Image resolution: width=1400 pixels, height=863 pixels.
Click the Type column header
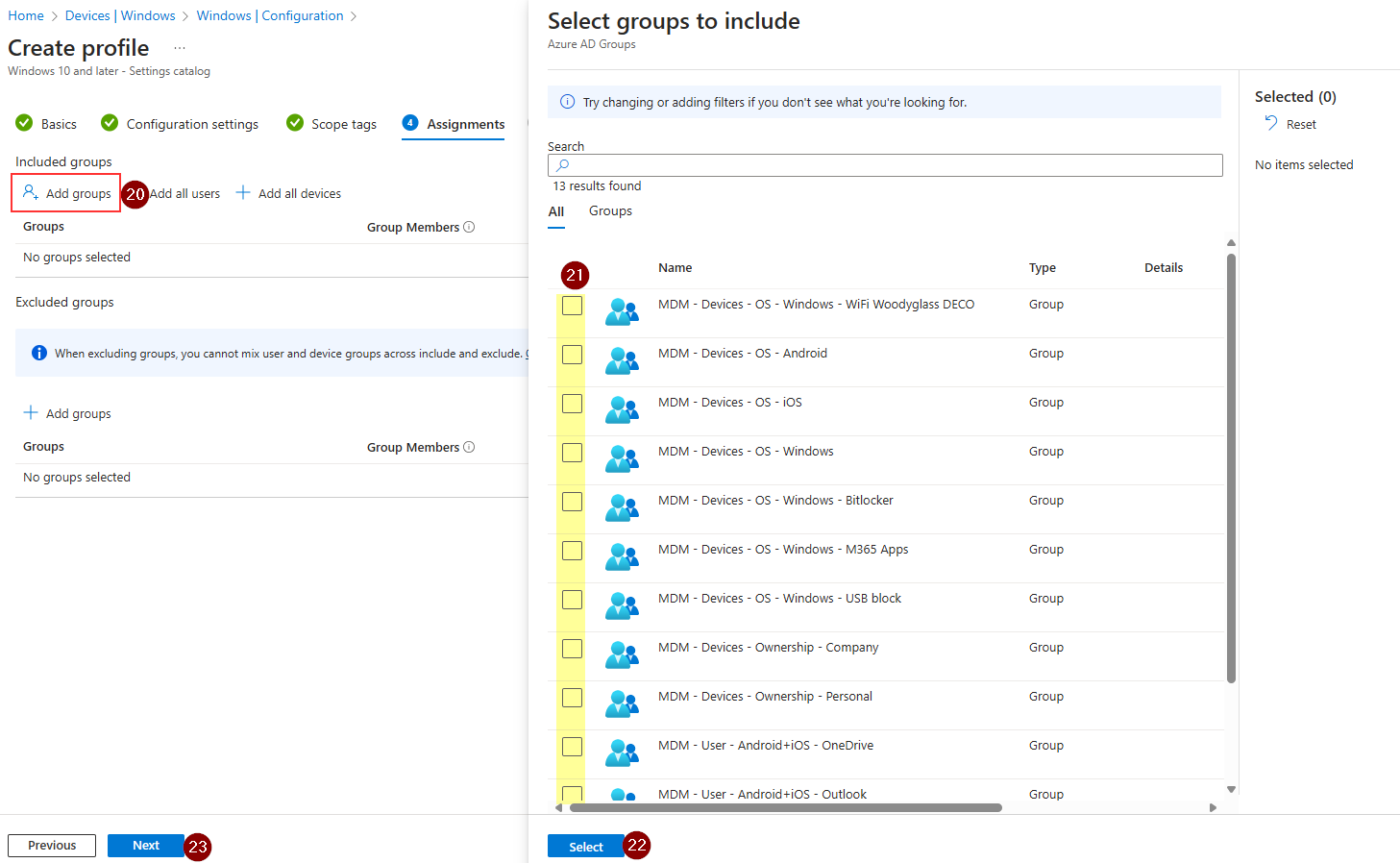[1043, 268]
